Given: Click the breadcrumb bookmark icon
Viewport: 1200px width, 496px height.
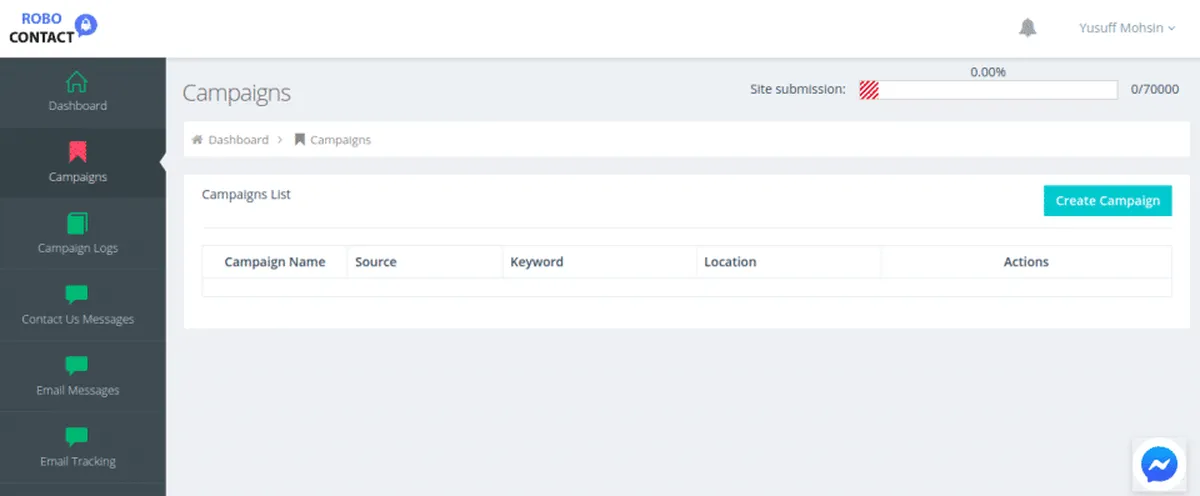Looking at the screenshot, I should click(x=299, y=140).
